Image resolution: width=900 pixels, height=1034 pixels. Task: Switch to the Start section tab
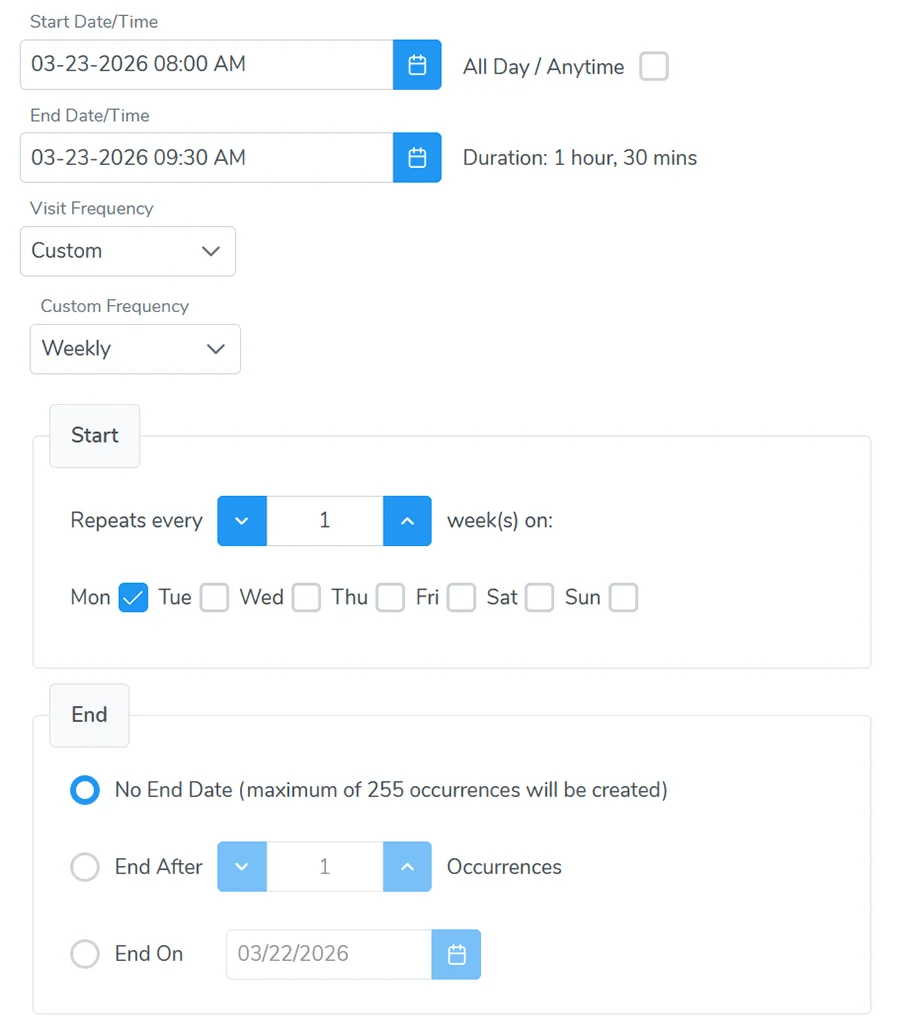[x=94, y=436]
